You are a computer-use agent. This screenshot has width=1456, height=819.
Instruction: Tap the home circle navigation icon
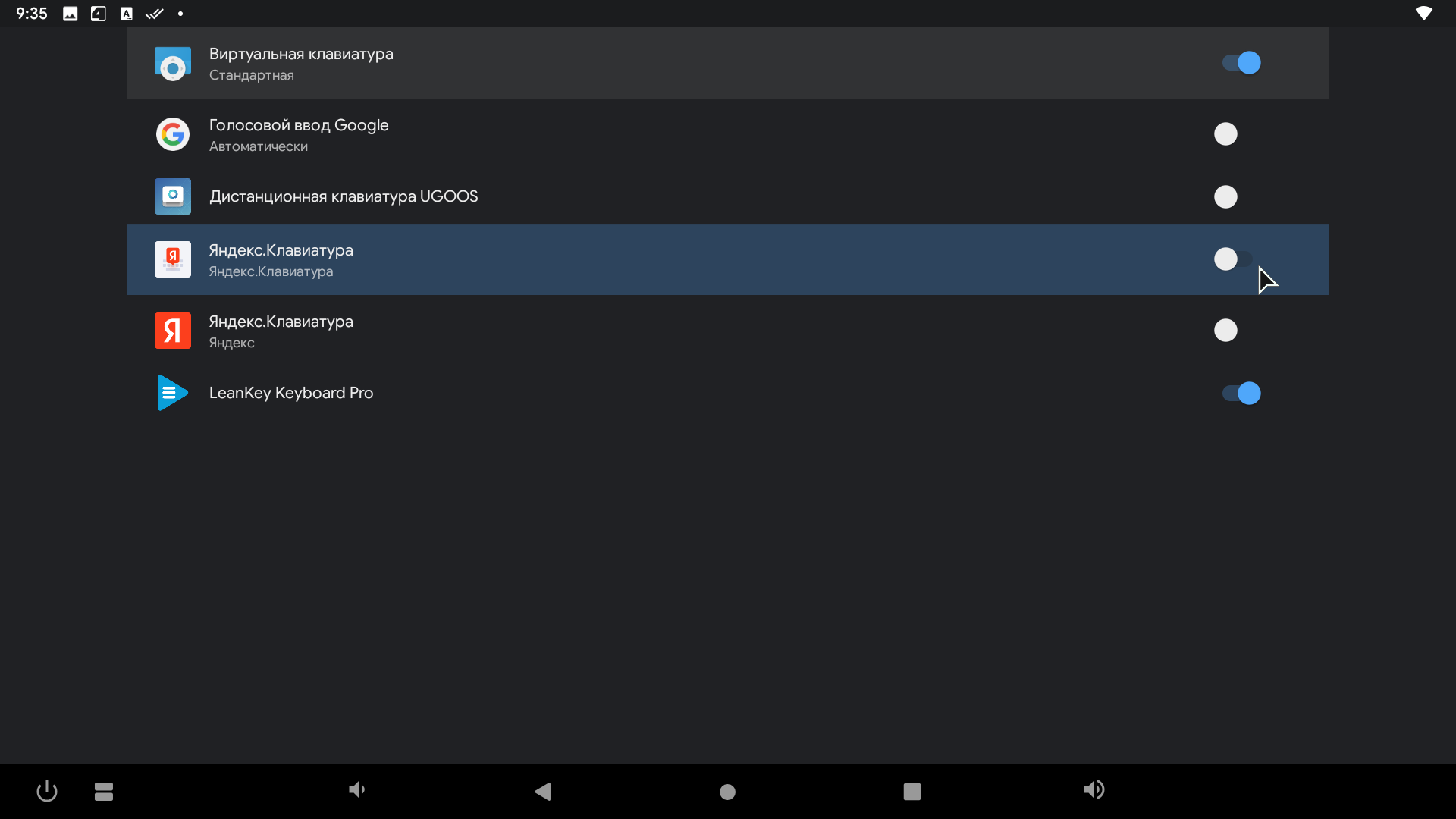727,792
